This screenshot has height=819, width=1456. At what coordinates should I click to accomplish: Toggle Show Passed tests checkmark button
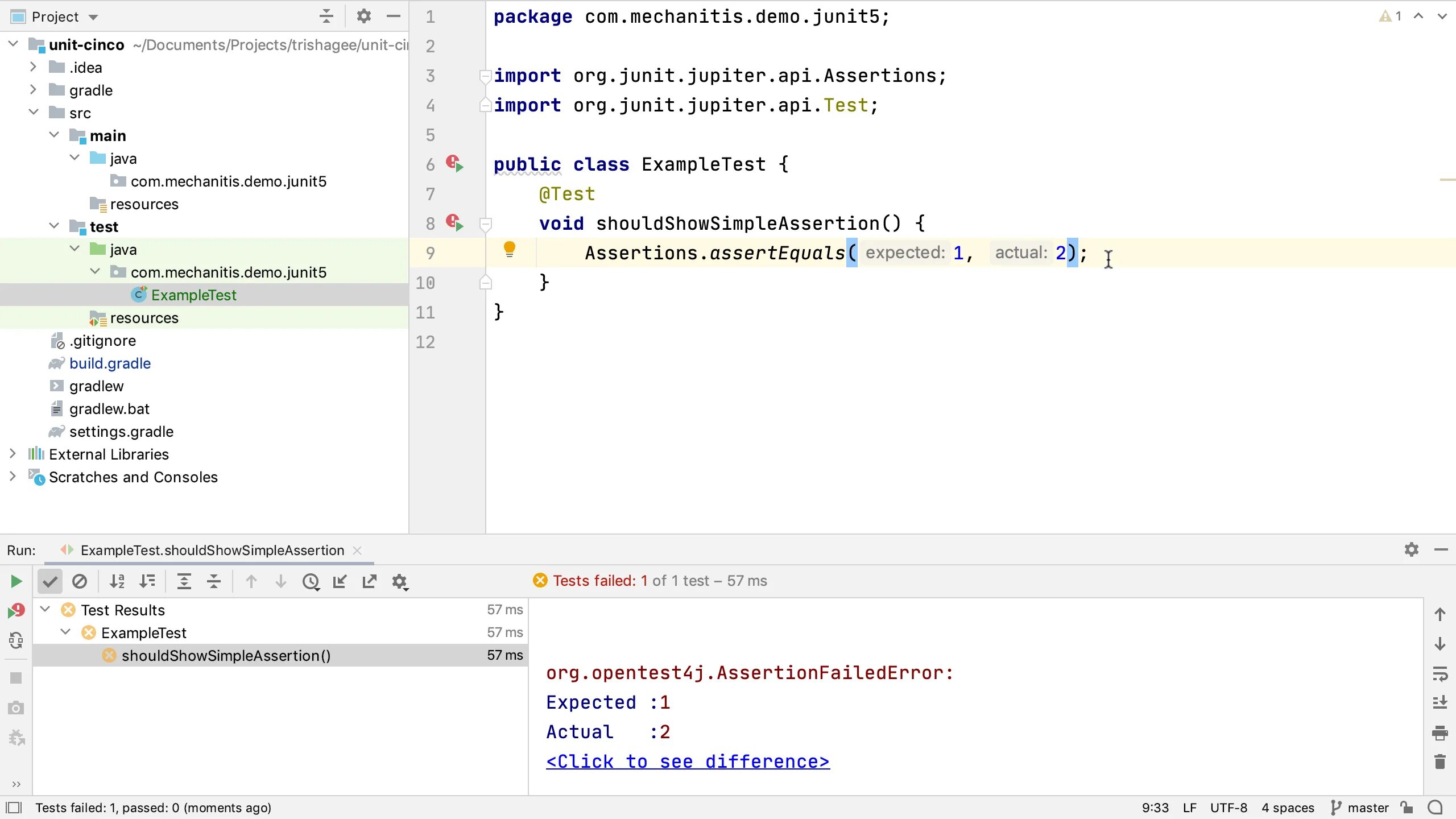[x=50, y=581]
